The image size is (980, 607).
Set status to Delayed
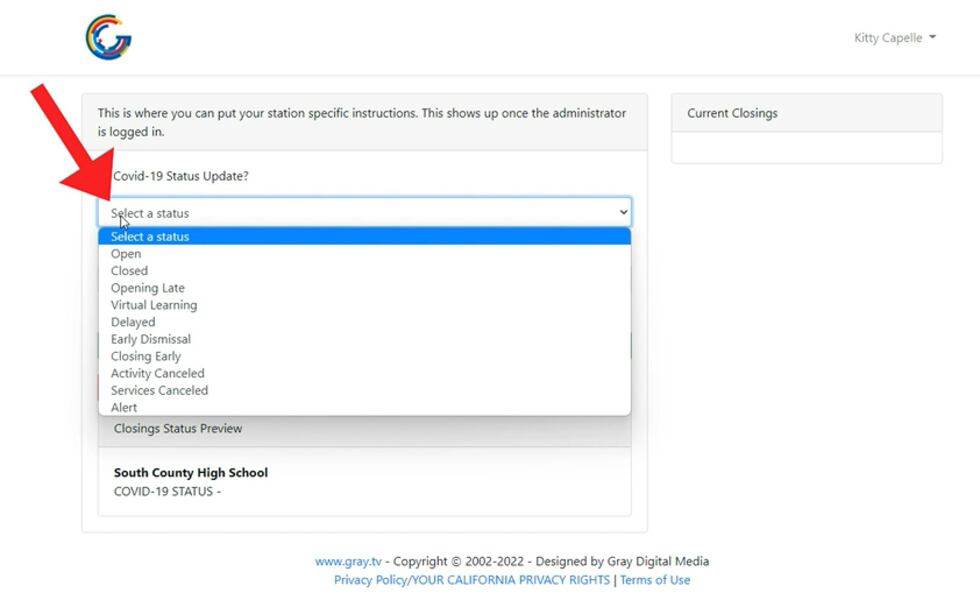click(133, 322)
